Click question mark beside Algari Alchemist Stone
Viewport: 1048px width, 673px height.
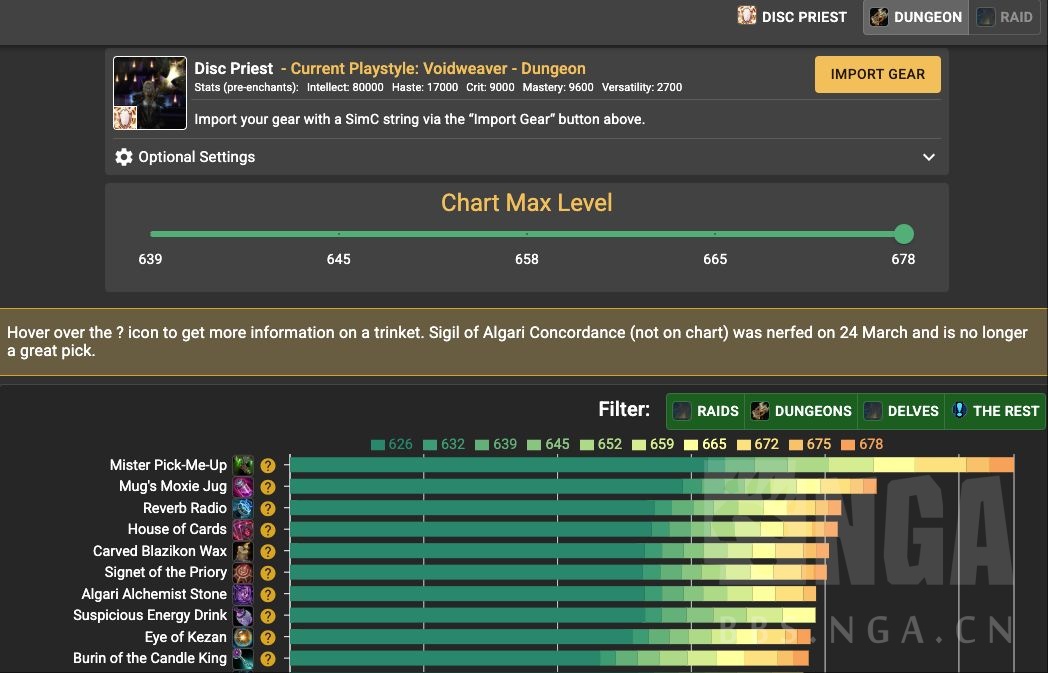[x=268, y=594]
